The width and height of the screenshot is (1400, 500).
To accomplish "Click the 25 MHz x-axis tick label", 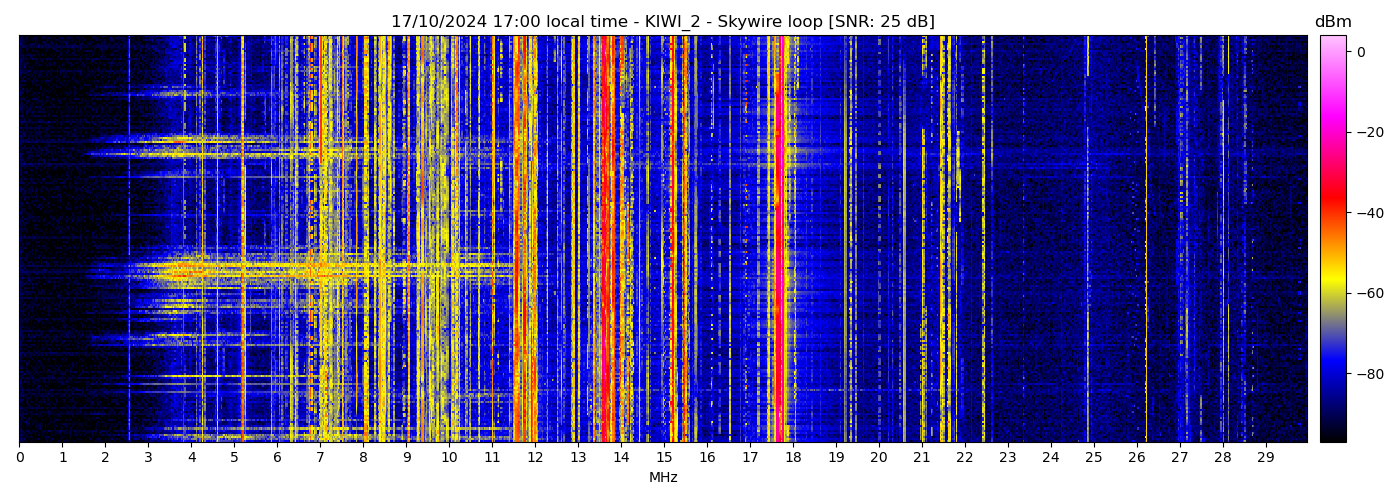I will tap(1093, 458).
